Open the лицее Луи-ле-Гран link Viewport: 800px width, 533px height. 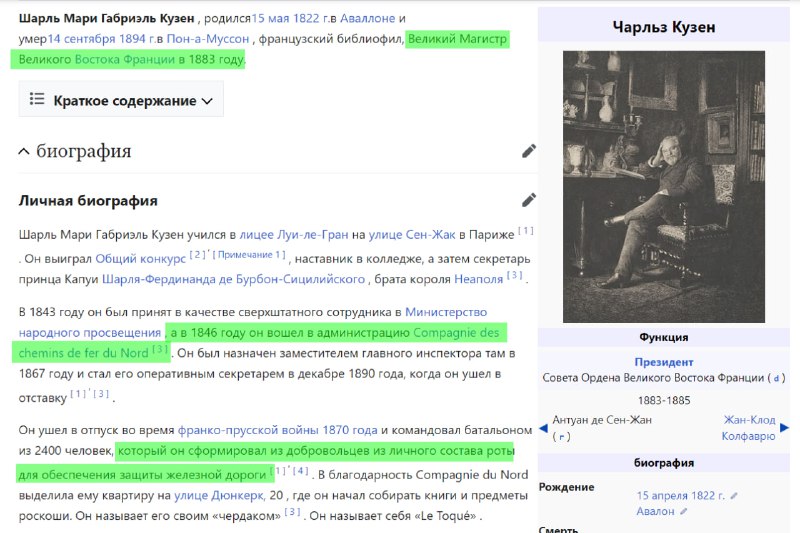(294, 235)
